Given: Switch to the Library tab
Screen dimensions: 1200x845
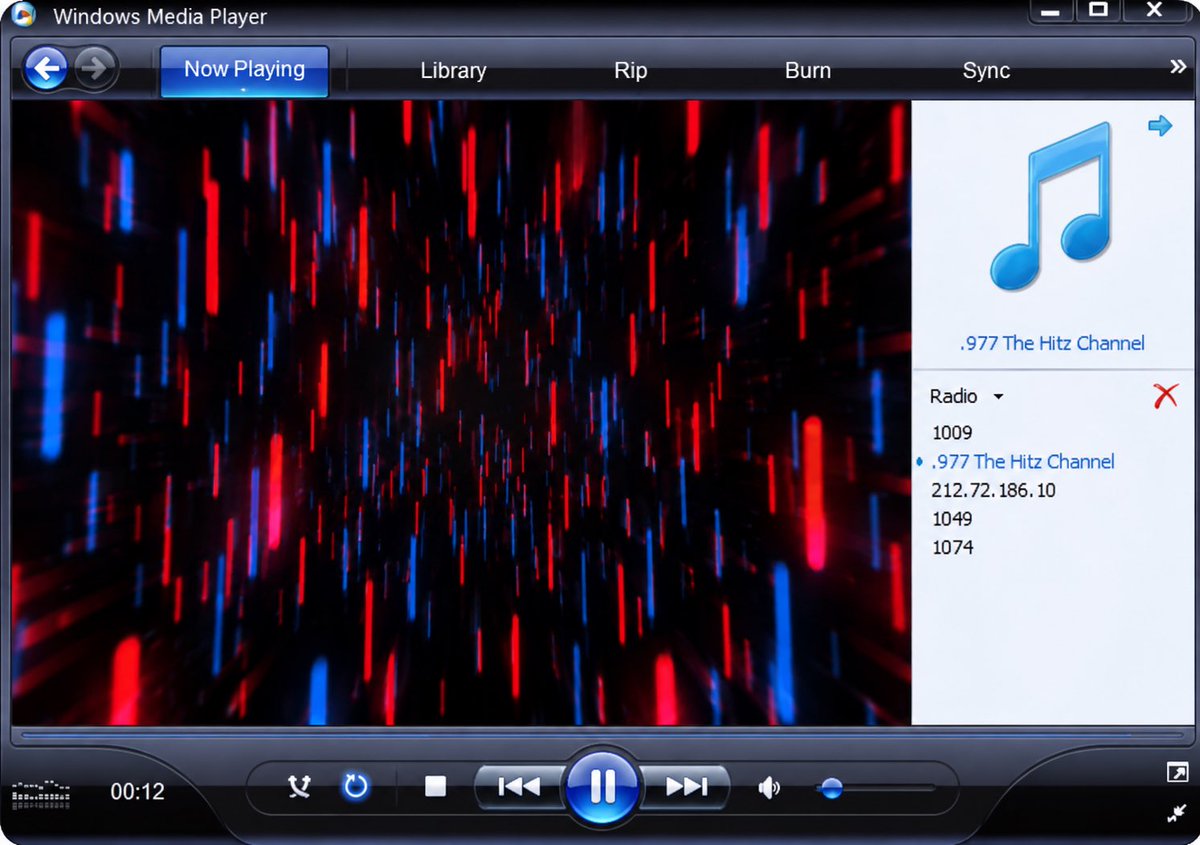Looking at the screenshot, I should 453,71.
